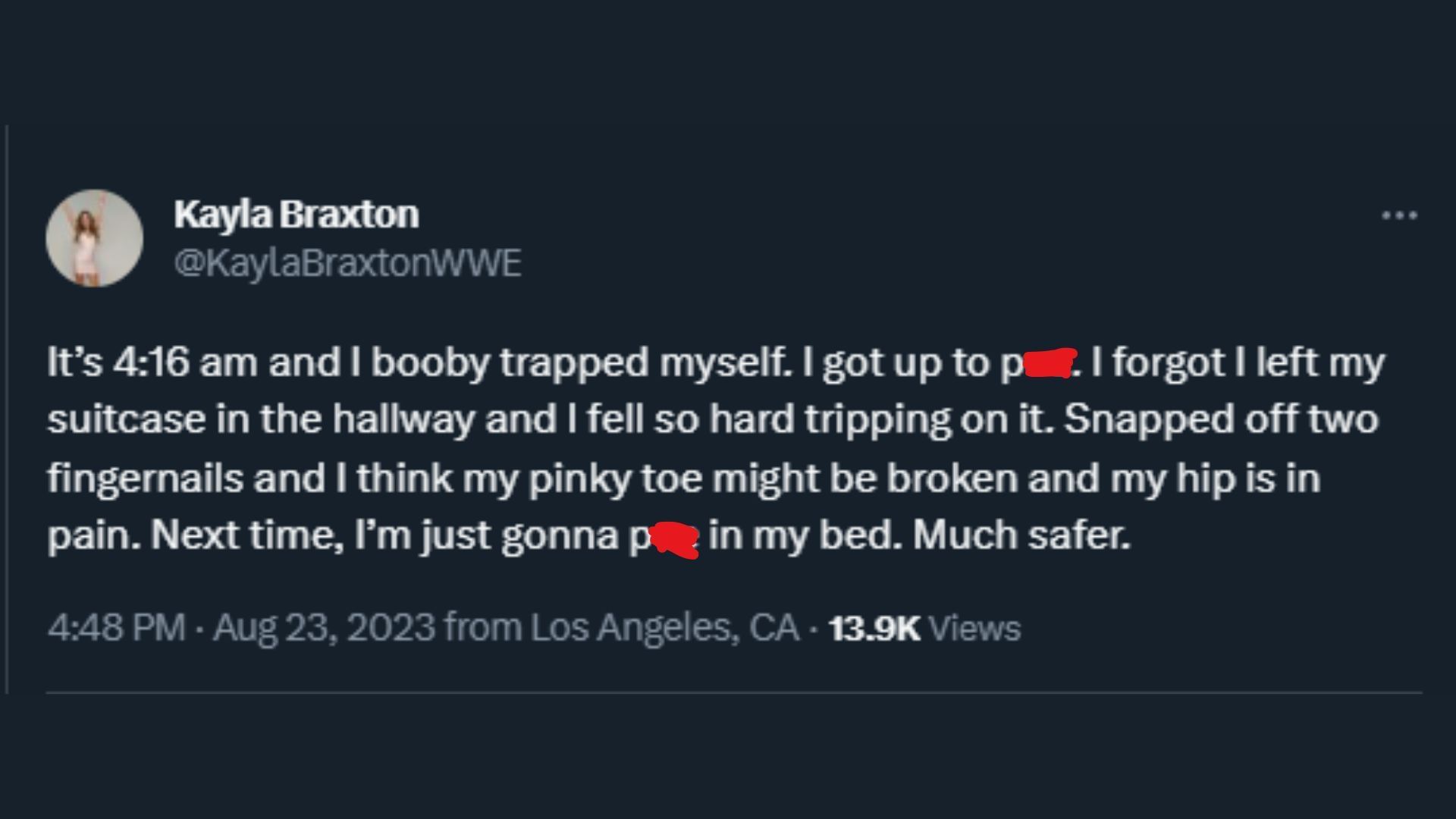Image resolution: width=1456 pixels, height=819 pixels.
Task: Click "Much safer." at the tweet's end
Action: [1021, 536]
